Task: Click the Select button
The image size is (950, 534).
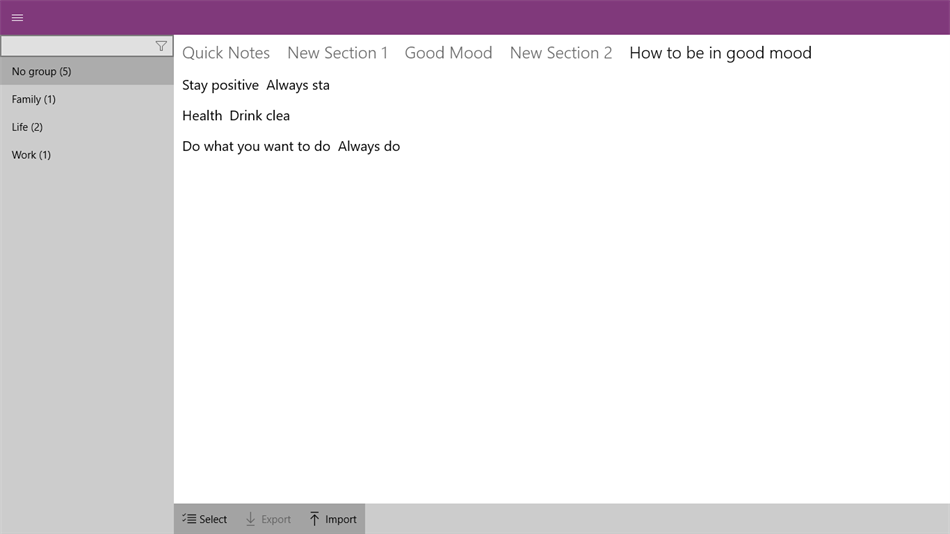Action: click(205, 519)
